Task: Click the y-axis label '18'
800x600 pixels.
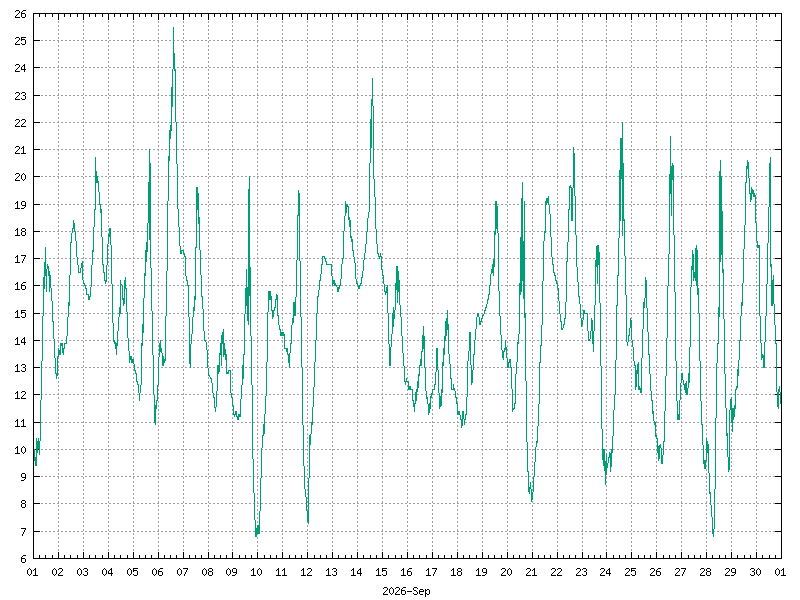Action: point(20,232)
